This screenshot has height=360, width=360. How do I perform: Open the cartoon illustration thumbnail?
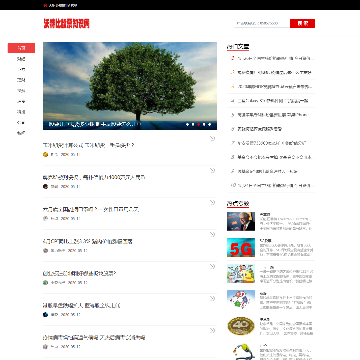241,273
